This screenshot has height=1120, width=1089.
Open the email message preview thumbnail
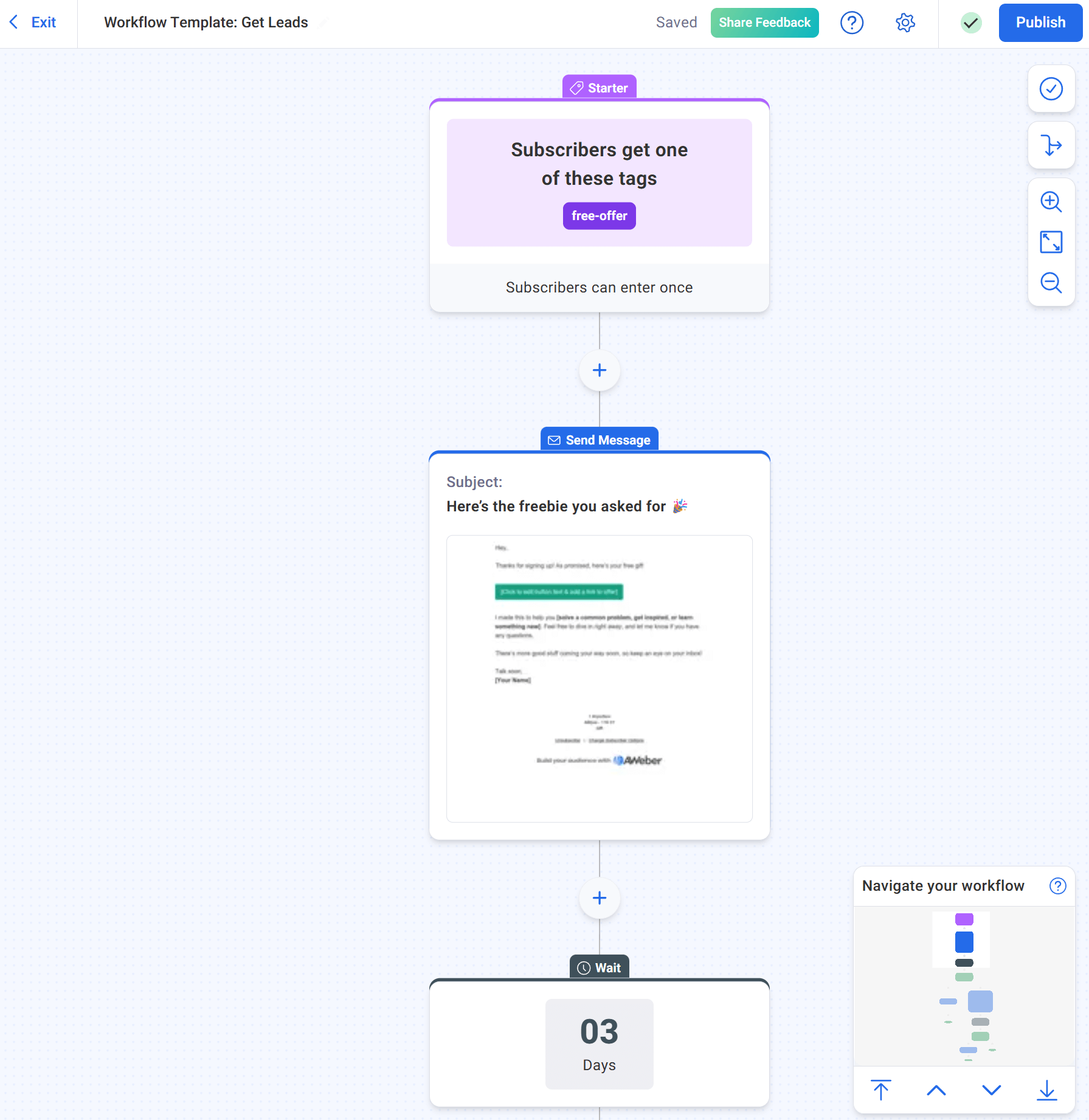click(600, 679)
